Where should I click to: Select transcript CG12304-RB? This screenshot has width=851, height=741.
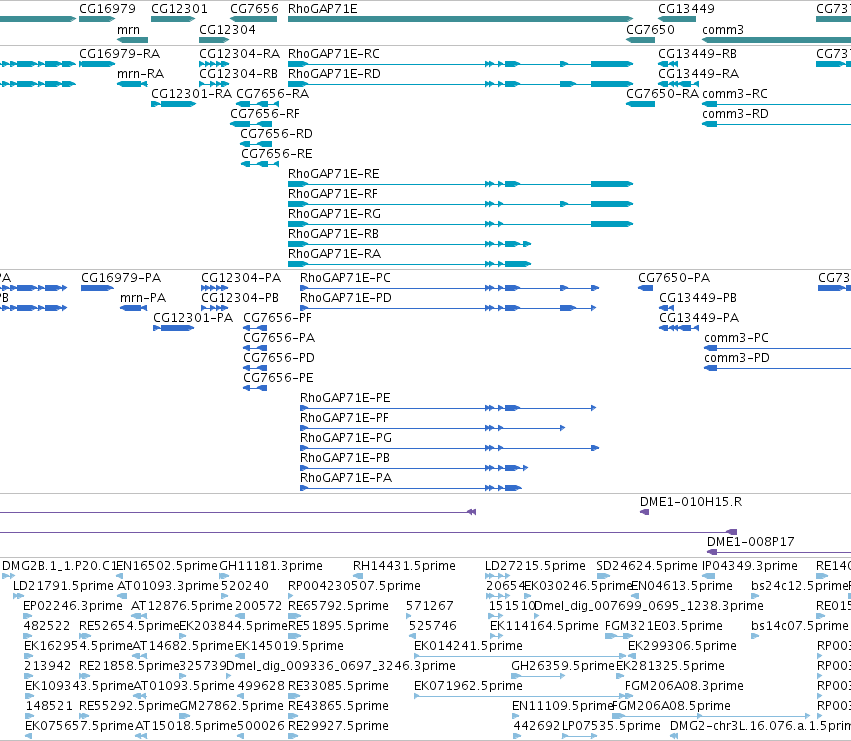click(238, 74)
